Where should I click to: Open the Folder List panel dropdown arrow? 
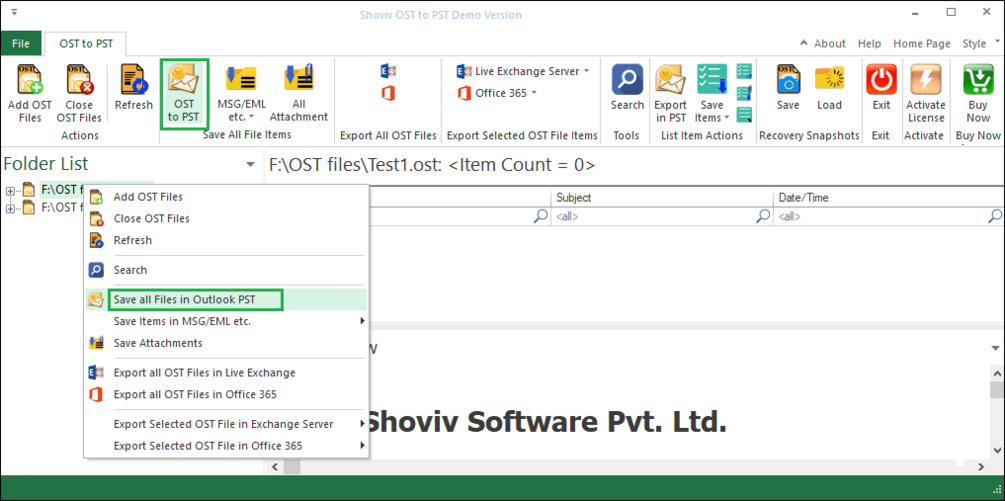[x=250, y=165]
